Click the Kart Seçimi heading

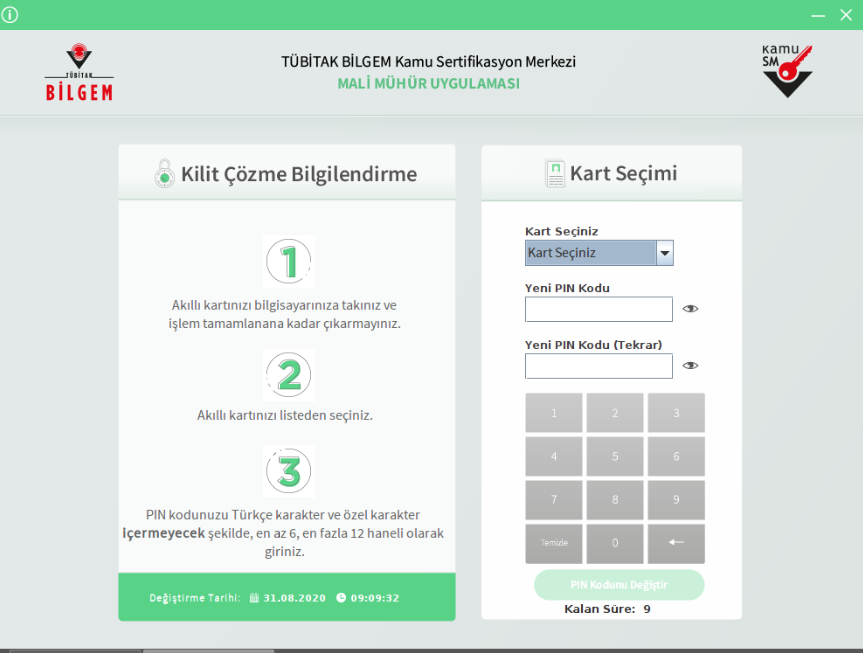623,173
